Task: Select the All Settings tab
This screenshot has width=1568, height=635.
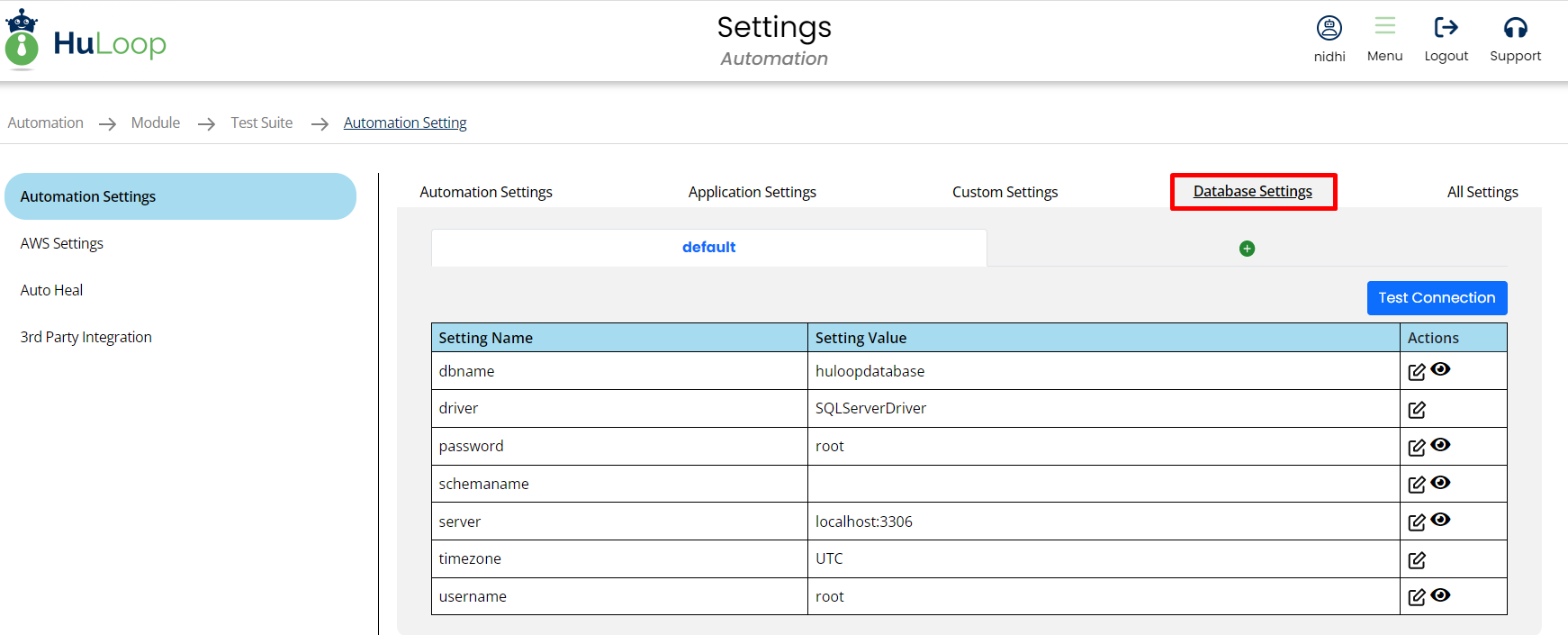Action: point(1482,192)
